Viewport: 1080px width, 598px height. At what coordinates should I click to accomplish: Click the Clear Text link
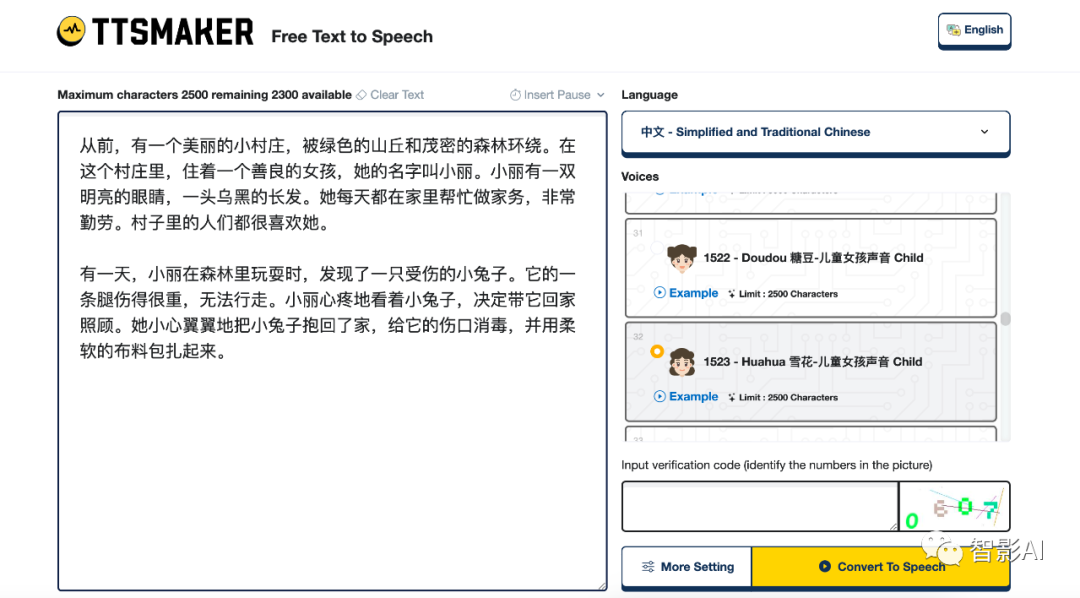[x=397, y=95]
